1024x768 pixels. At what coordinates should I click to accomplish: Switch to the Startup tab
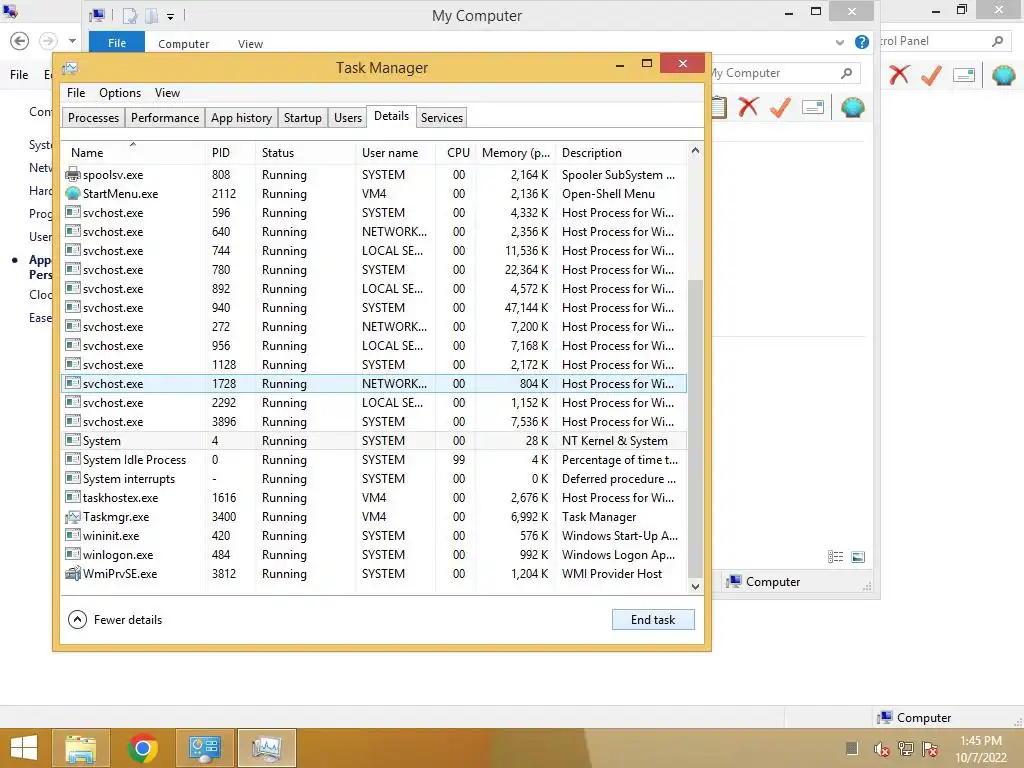tap(302, 118)
